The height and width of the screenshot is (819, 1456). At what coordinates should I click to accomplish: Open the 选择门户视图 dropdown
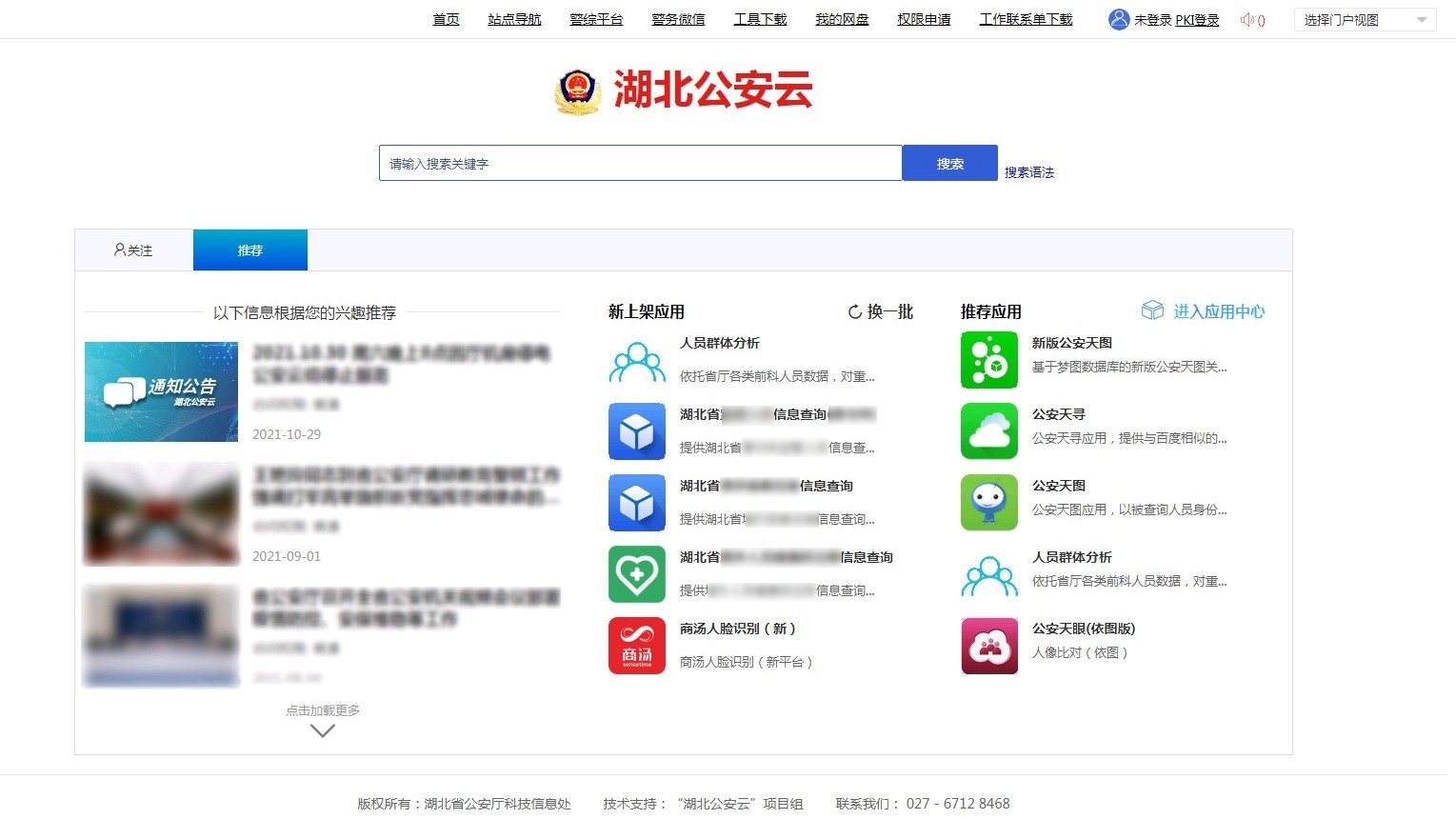pyautogui.click(x=1364, y=20)
